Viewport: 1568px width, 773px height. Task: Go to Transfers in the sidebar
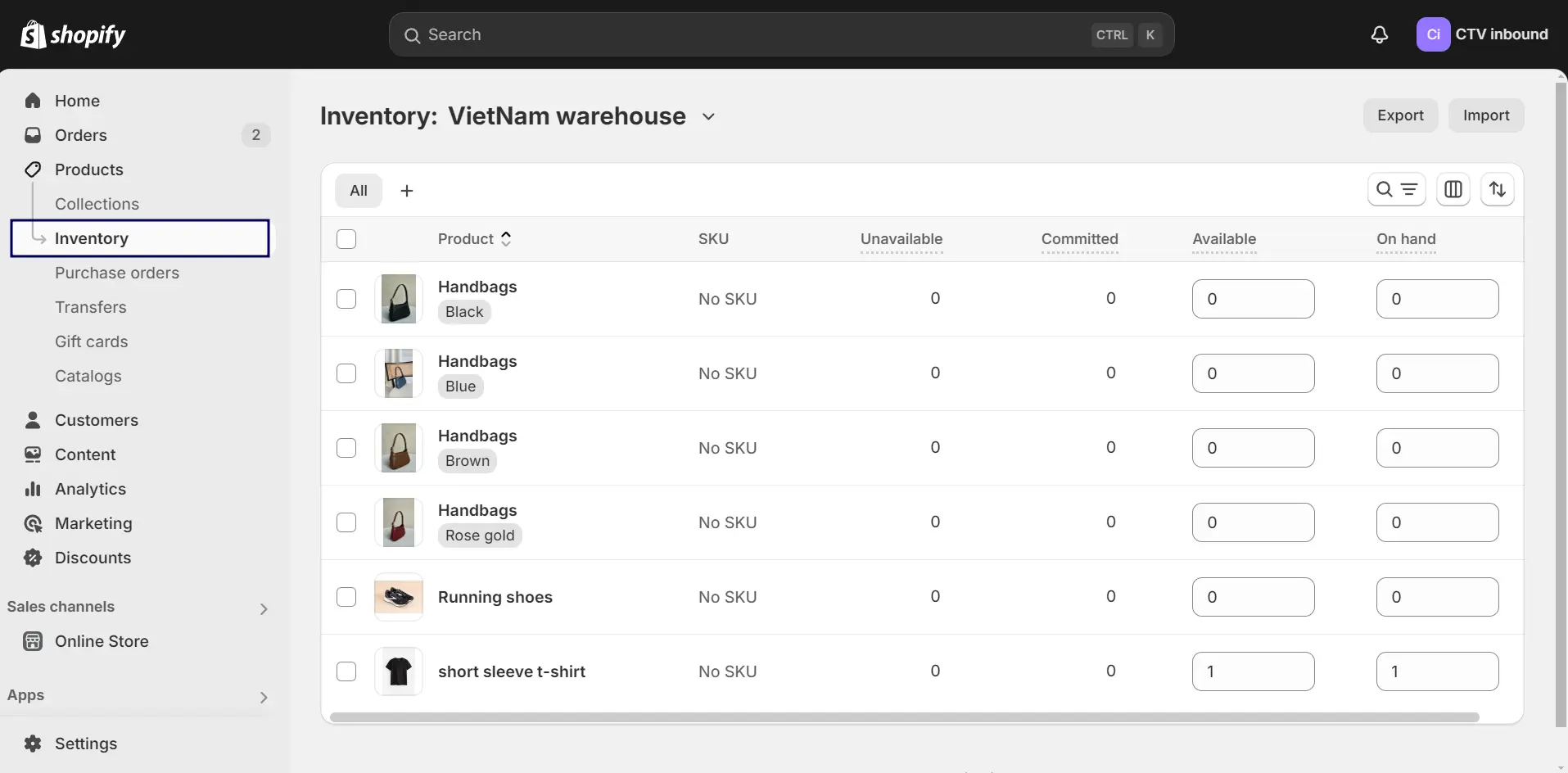pyautogui.click(x=91, y=307)
